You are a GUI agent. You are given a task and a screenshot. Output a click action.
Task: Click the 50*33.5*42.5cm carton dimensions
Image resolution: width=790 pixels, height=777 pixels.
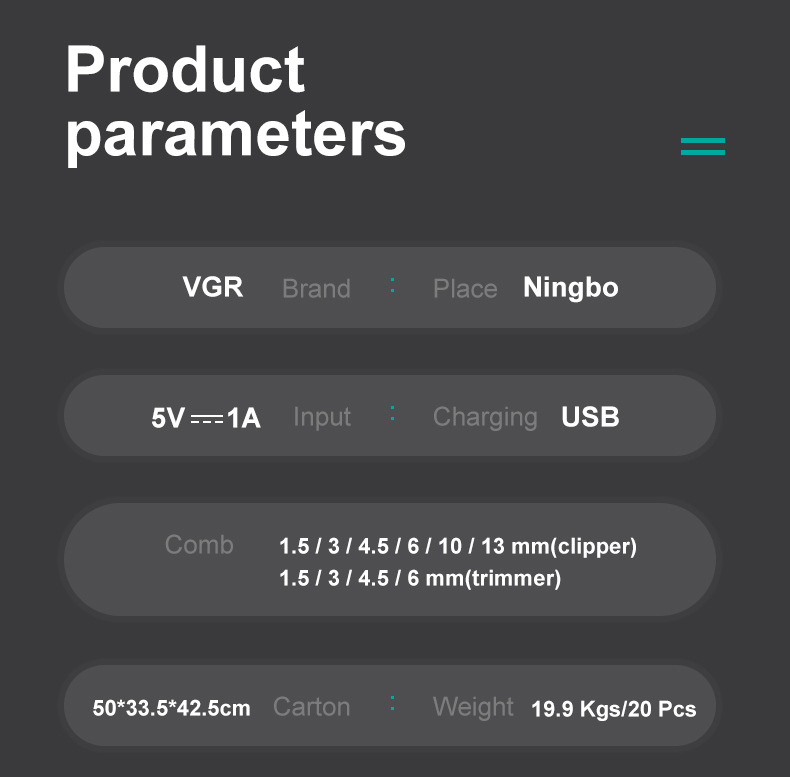[171, 708]
